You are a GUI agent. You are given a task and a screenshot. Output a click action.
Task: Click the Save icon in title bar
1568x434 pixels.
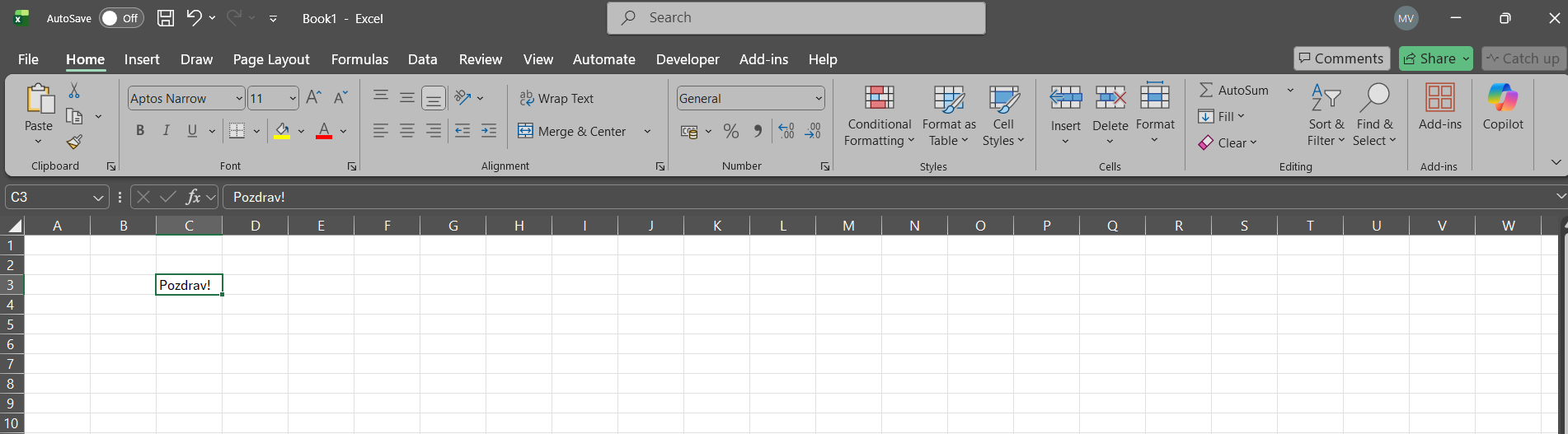coord(166,18)
